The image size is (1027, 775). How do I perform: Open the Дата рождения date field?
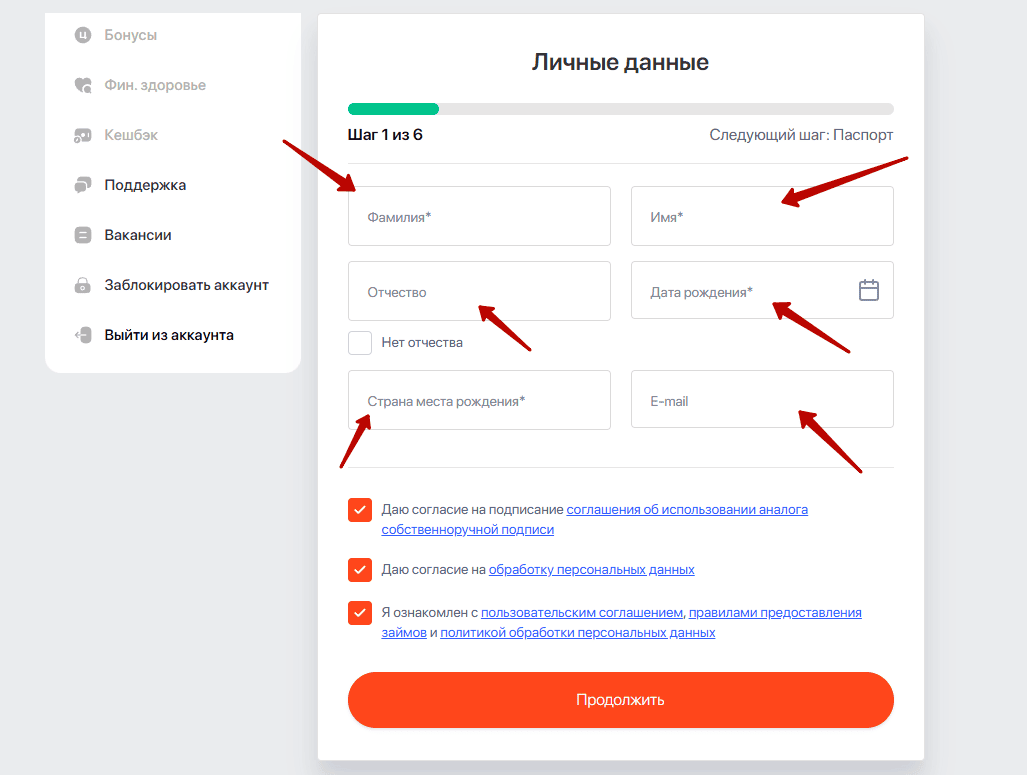point(762,290)
